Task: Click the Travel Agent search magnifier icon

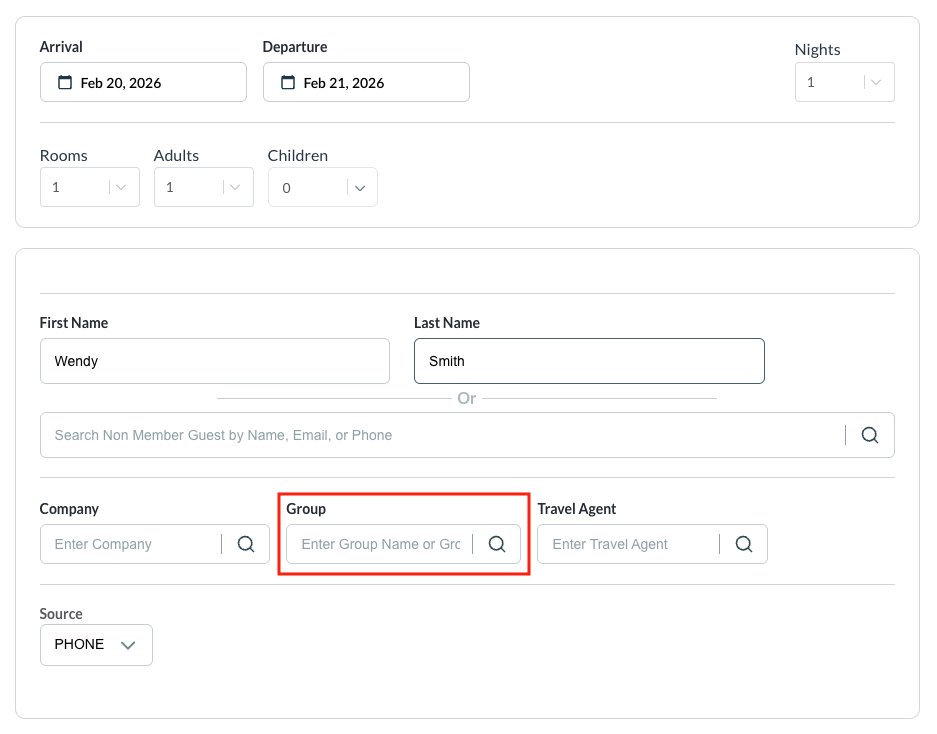Action: 744,544
